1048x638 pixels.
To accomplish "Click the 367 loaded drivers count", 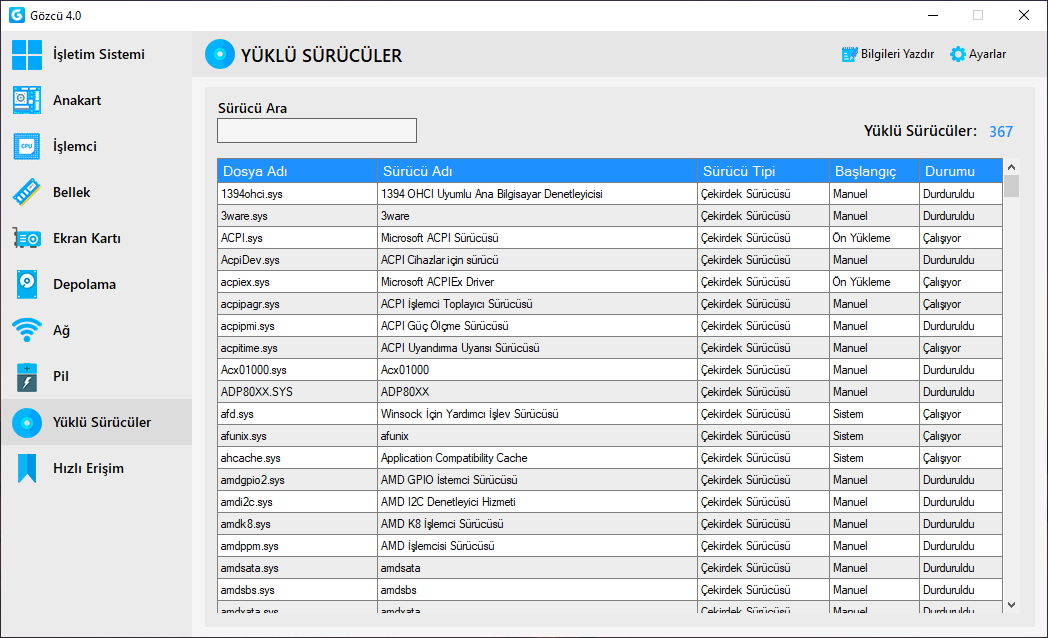I will click(1001, 132).
